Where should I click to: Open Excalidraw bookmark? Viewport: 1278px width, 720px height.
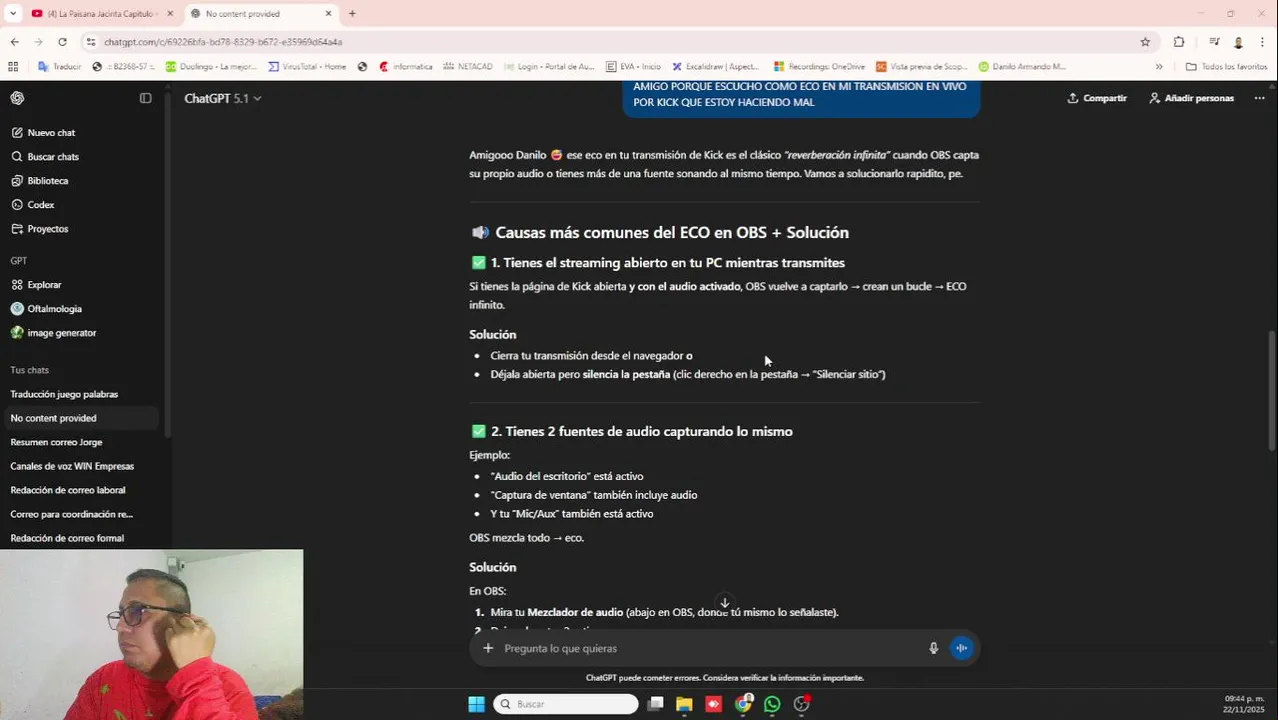tap(716, 66)
